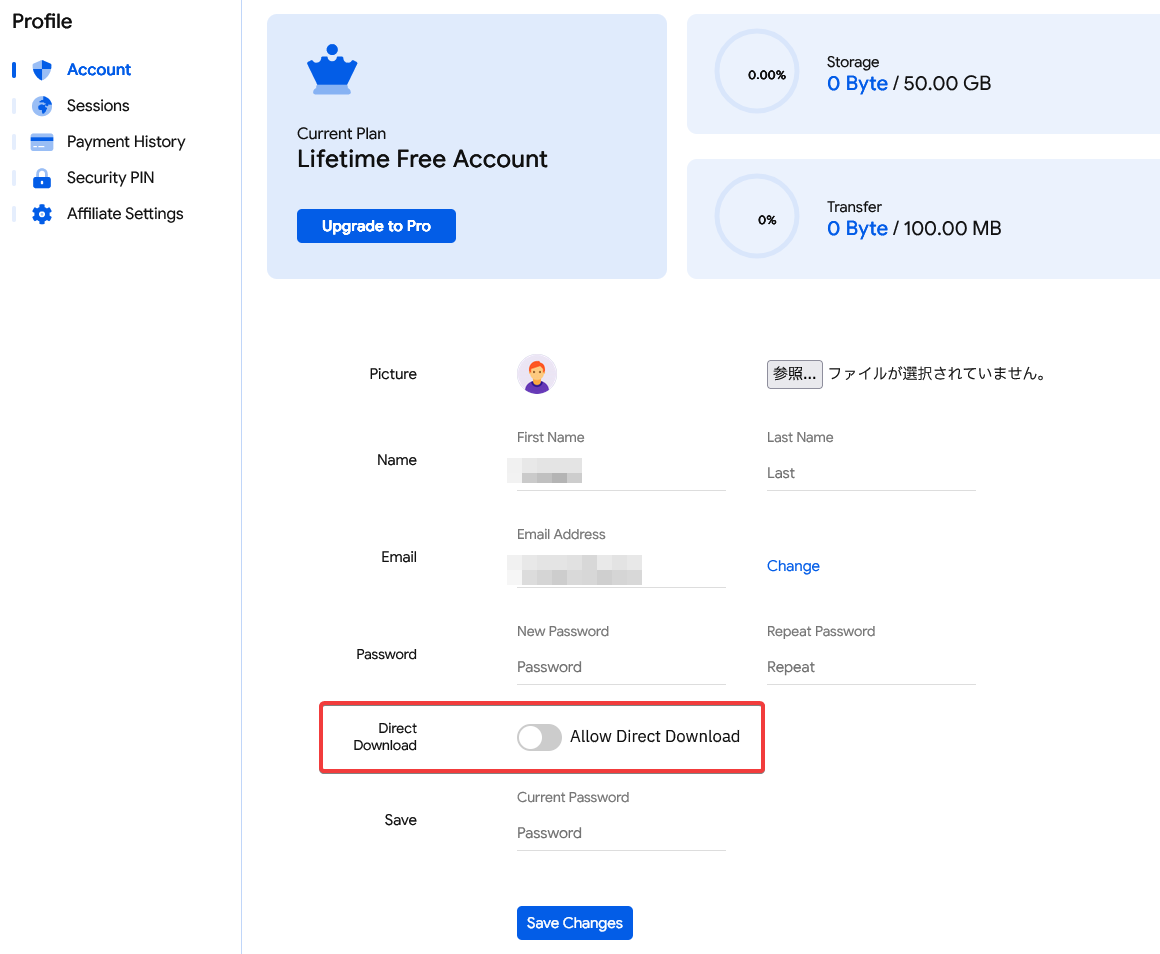Enable the Allow Direct Download toggle
1160x954 pixels.
pyautogui.click(x=539, y=738)
